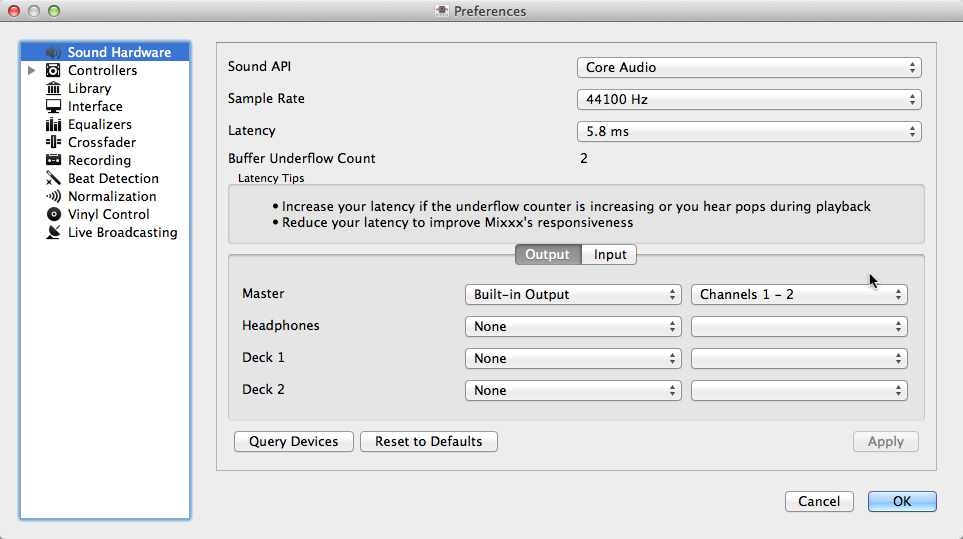Select the Library building icon
Image resolution: width=963 pixels, height=539 pixels.
(x=53, y=88)
